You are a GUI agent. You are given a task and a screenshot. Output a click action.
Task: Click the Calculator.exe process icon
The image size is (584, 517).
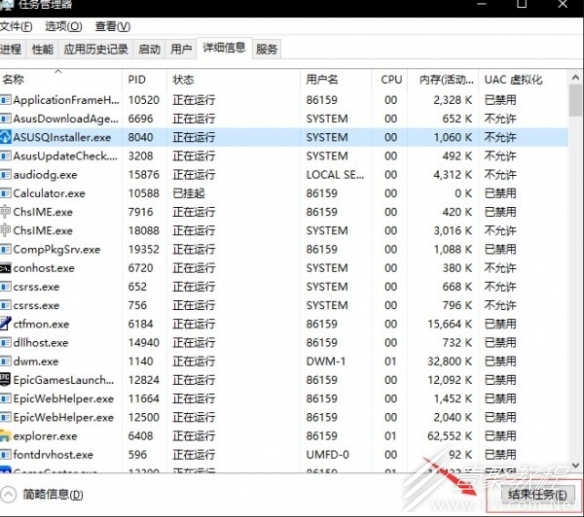pyautogui.click(x=5, y=193)
